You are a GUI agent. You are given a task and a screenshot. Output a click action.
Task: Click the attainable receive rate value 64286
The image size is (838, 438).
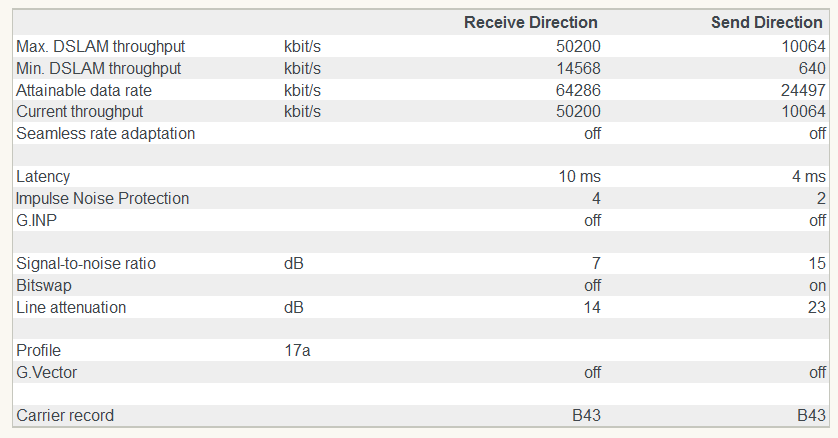579,90
